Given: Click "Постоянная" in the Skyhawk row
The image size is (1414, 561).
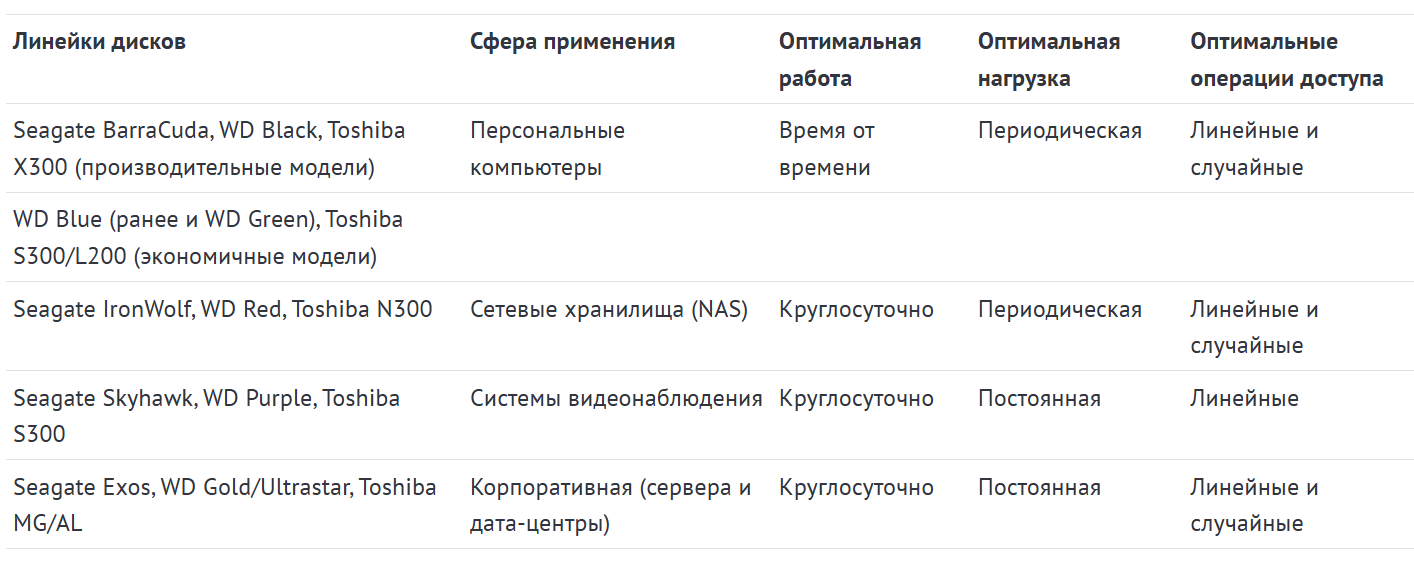Looking at the screenshot, I should 1039,399.
